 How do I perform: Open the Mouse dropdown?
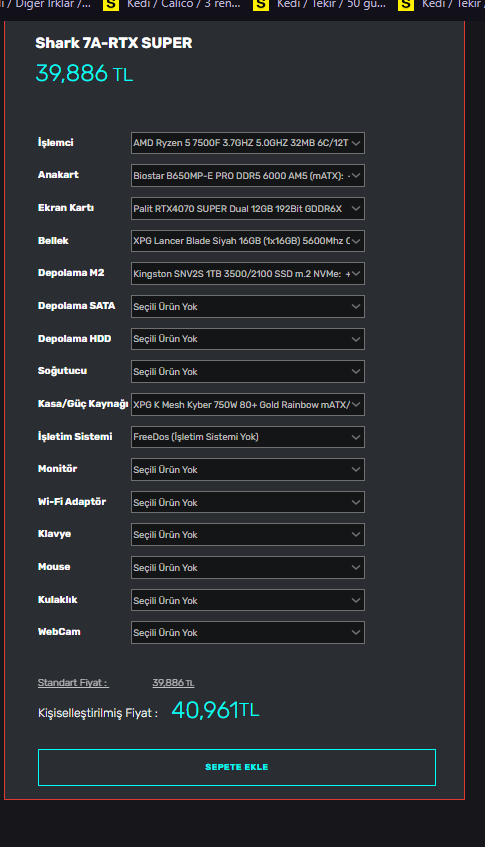tap(247, 568)
